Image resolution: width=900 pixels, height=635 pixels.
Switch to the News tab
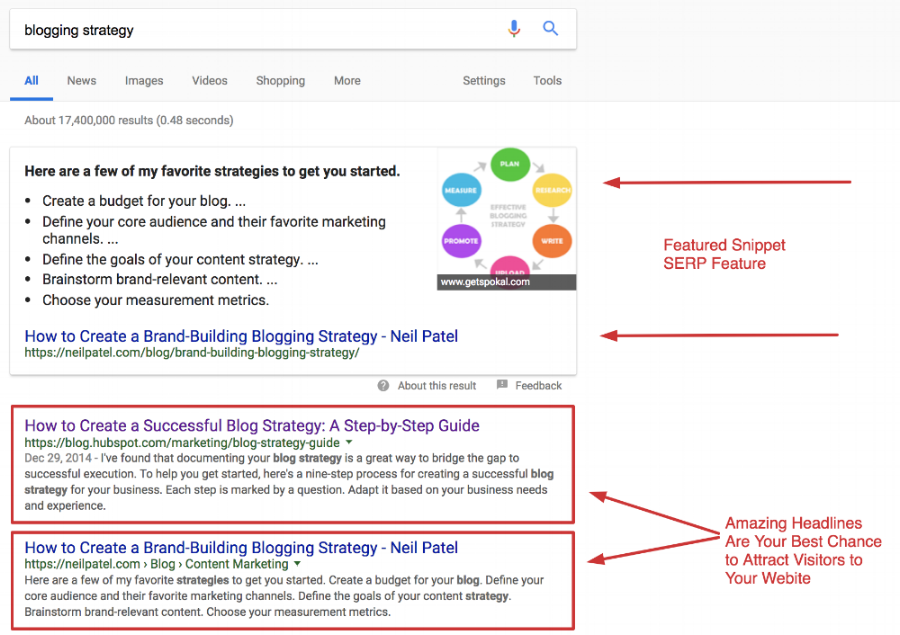82,81
